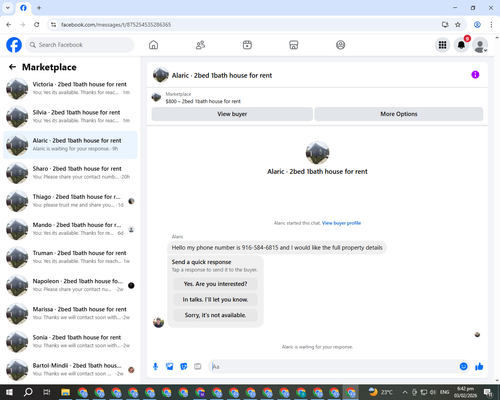Screen dimensions: 500x400
Task: Click the View buyer button
Action: pyautogui.click(x=232, y=114)
